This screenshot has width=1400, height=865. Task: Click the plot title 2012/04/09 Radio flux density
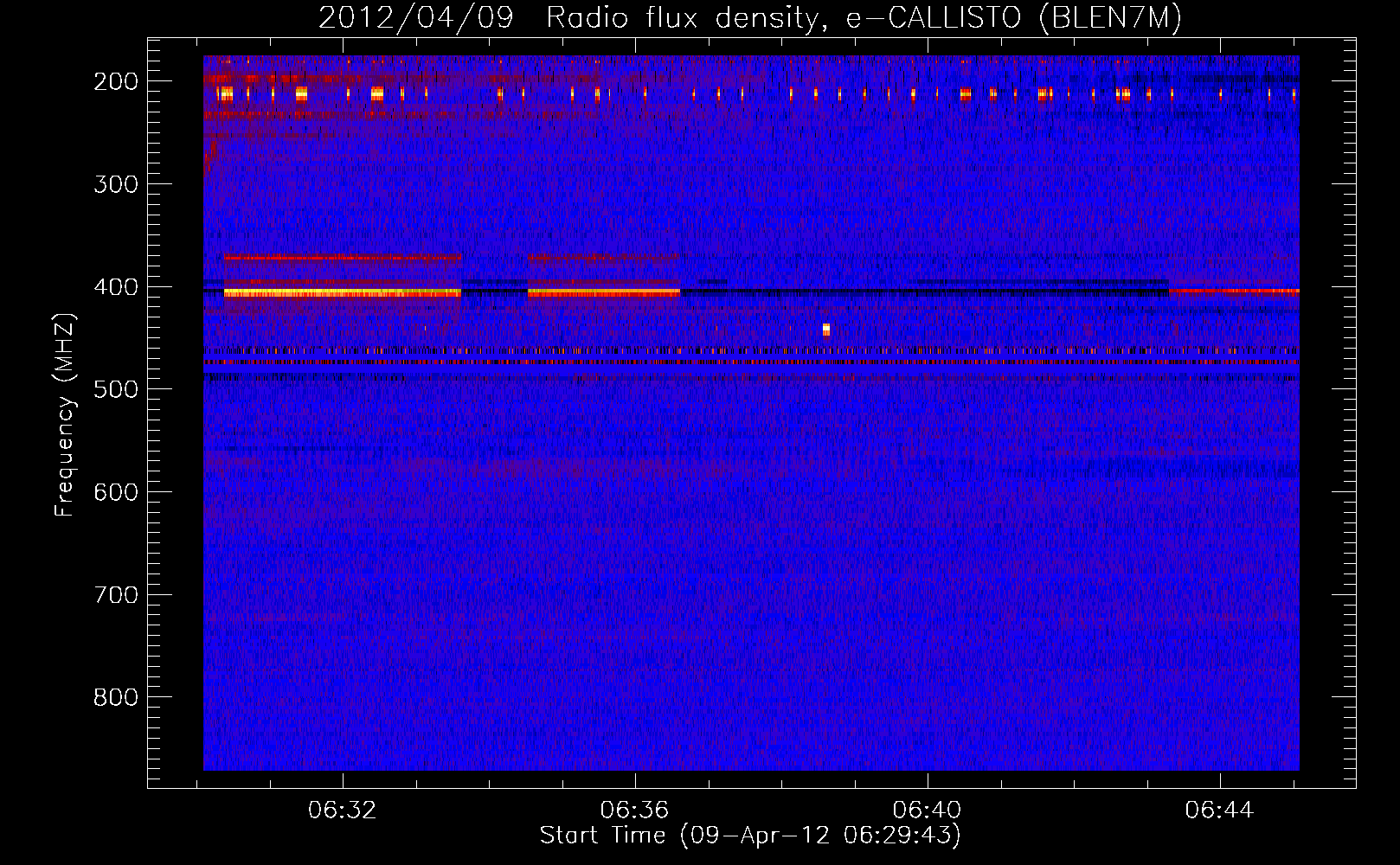749,17
